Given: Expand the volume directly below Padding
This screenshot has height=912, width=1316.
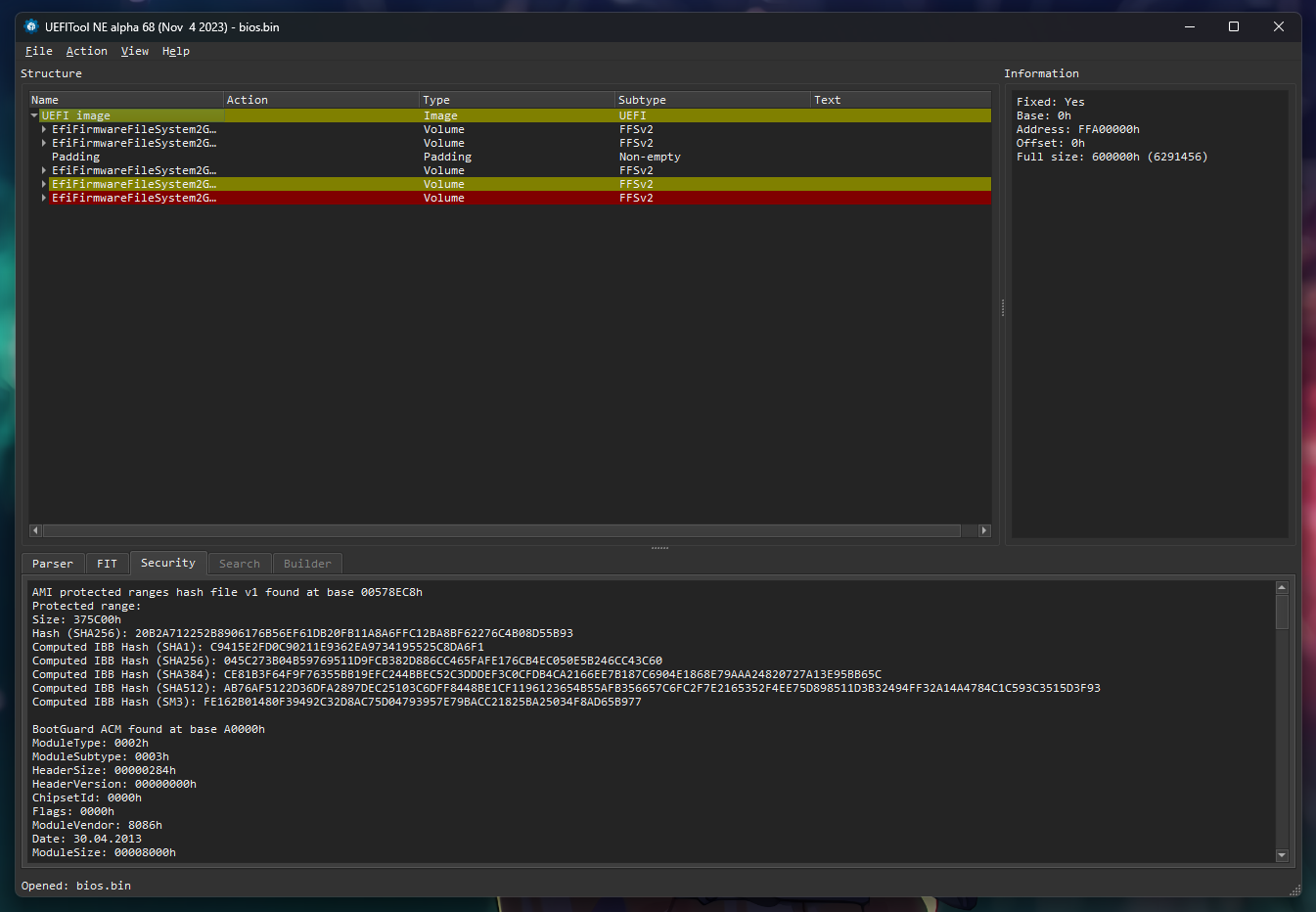Looking at the screenshot, I should 44,170.
